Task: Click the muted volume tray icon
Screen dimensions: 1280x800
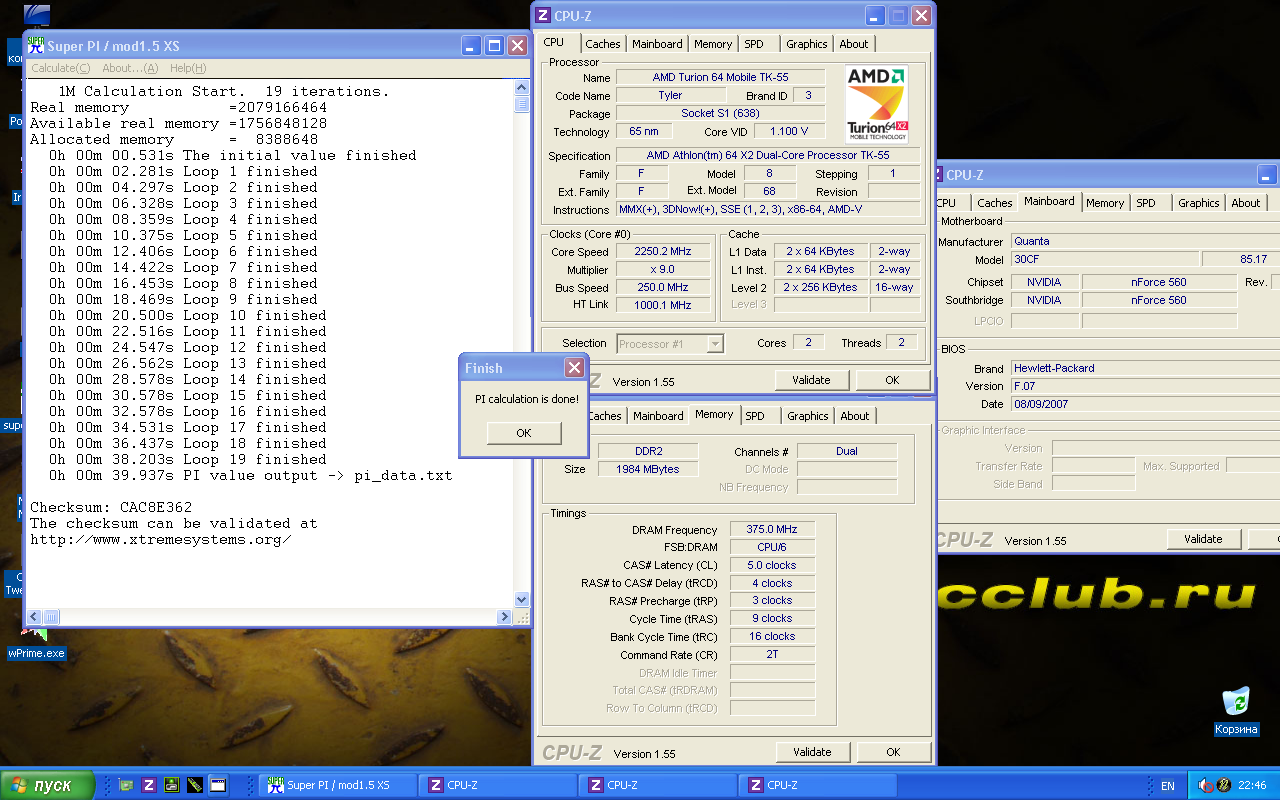Action: point(1206,785)
